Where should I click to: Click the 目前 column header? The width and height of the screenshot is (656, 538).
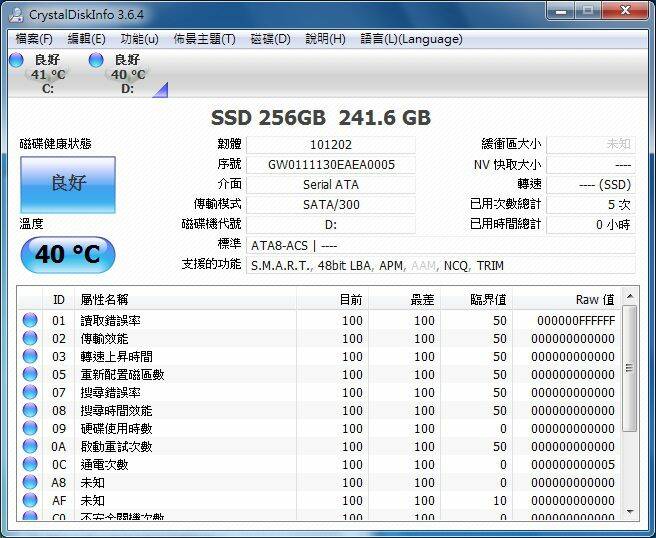(x=333, y=300)
